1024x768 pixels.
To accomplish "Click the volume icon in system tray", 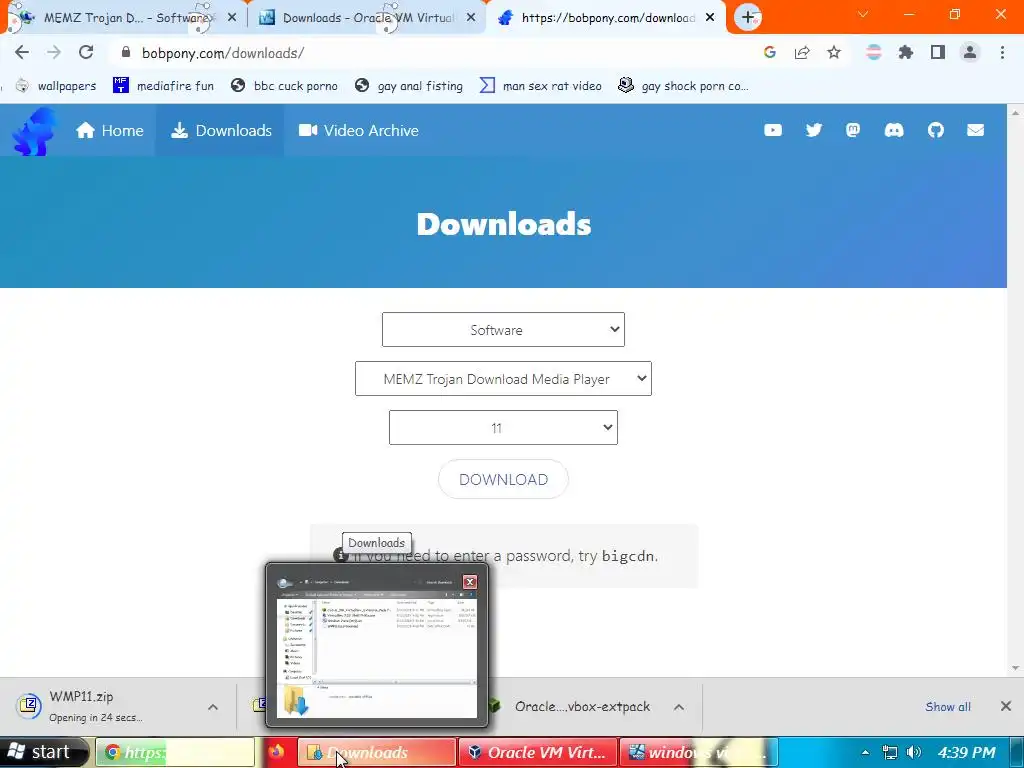I will pyautogui.click(x=914, y=752).
